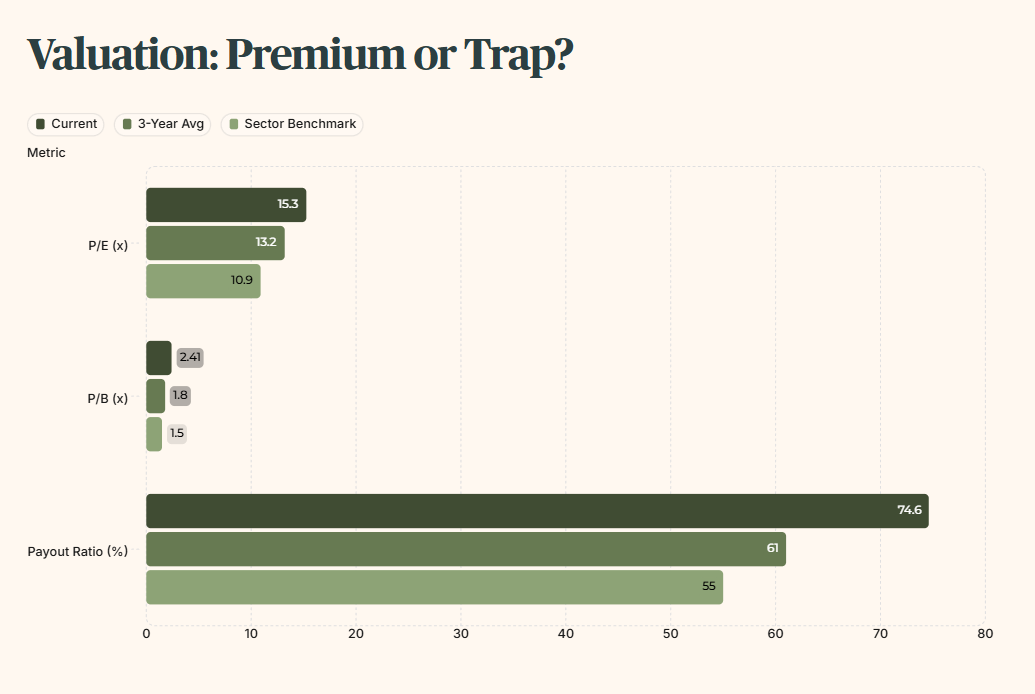1035x694 pixels.
Task: Click the Sector Benchmark light green swatch
Action: click(234, 124)
